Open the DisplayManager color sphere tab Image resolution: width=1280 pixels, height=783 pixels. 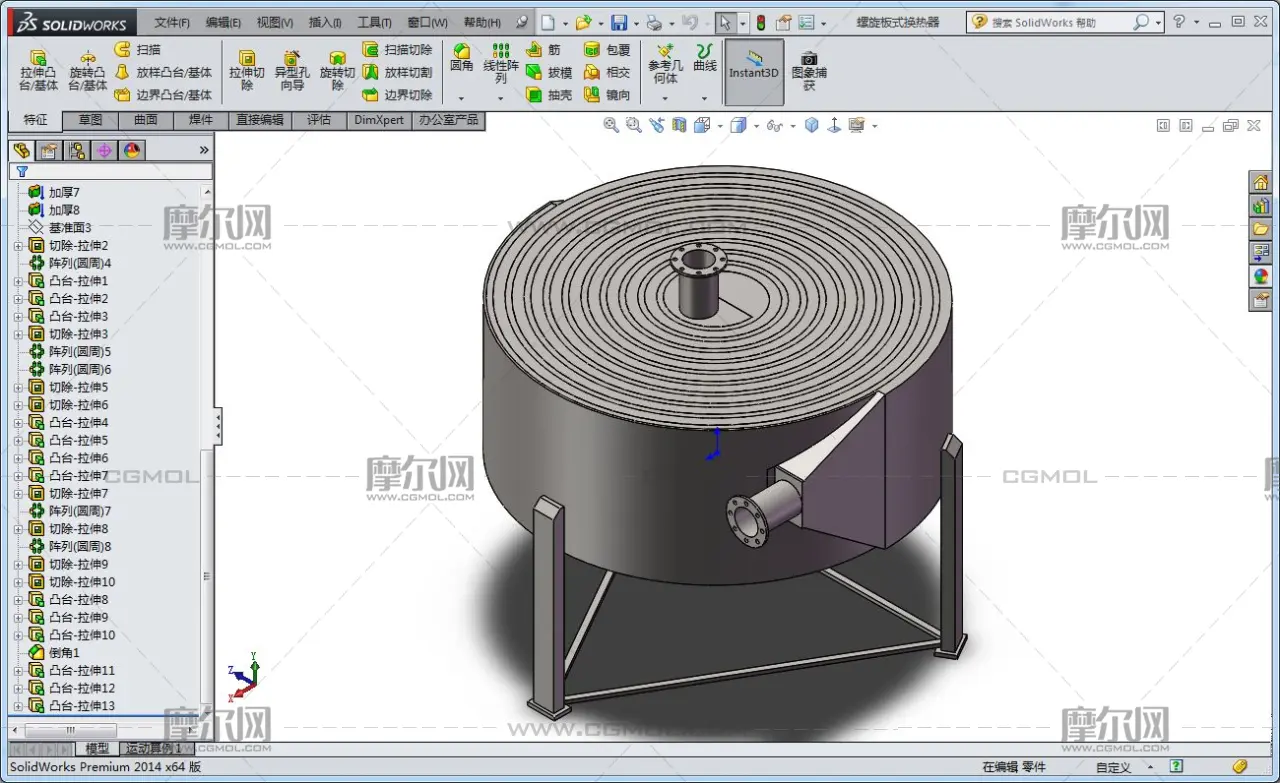132,150
